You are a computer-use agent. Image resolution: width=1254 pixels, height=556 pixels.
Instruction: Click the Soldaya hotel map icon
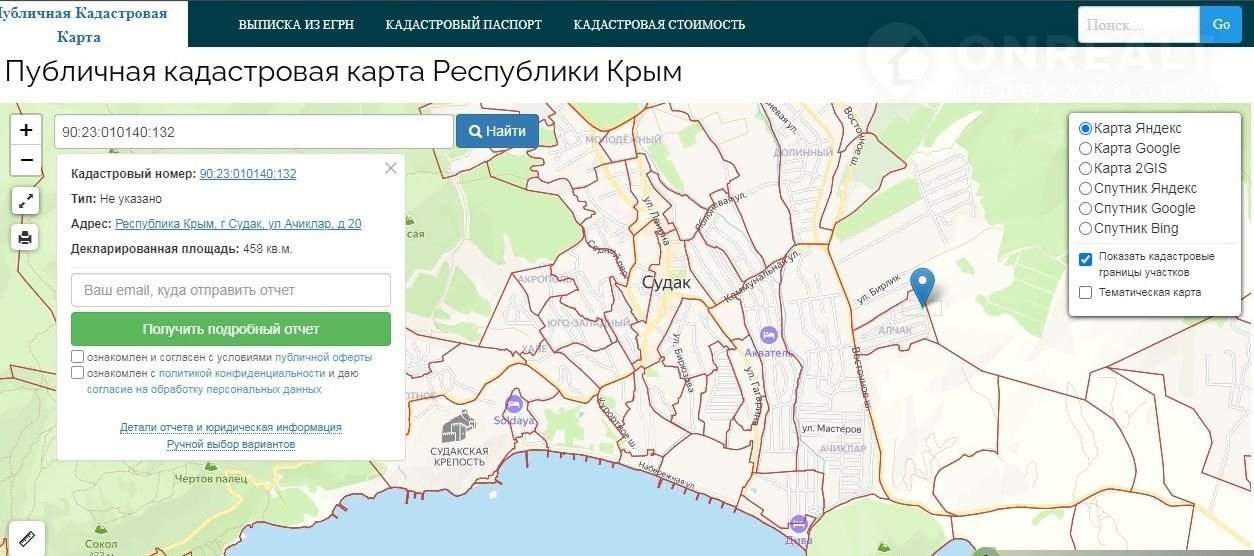pyautogui.click(x=515, y=403)
